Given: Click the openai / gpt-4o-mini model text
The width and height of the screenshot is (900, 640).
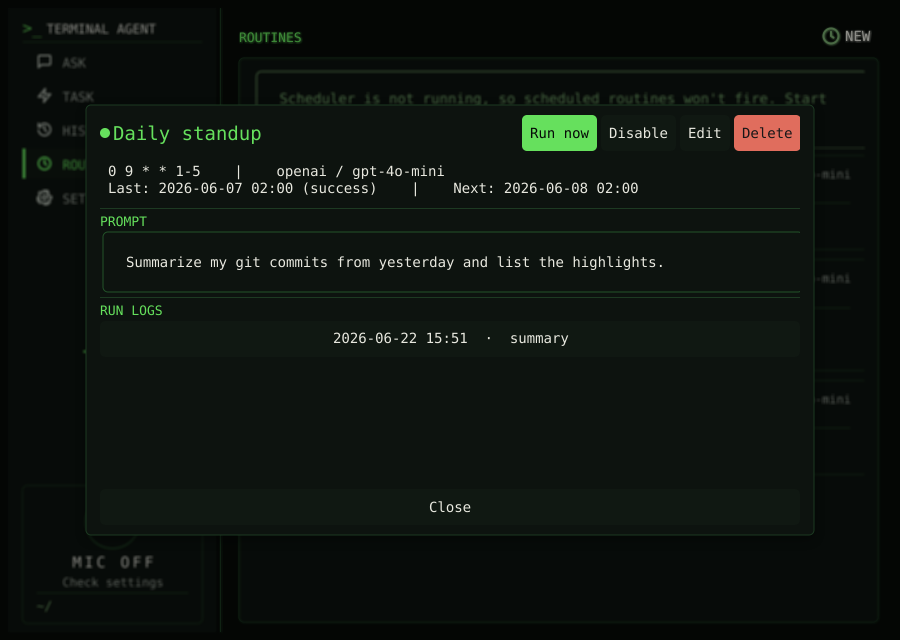Looking at the screenshot, I should tap(360, 171).
